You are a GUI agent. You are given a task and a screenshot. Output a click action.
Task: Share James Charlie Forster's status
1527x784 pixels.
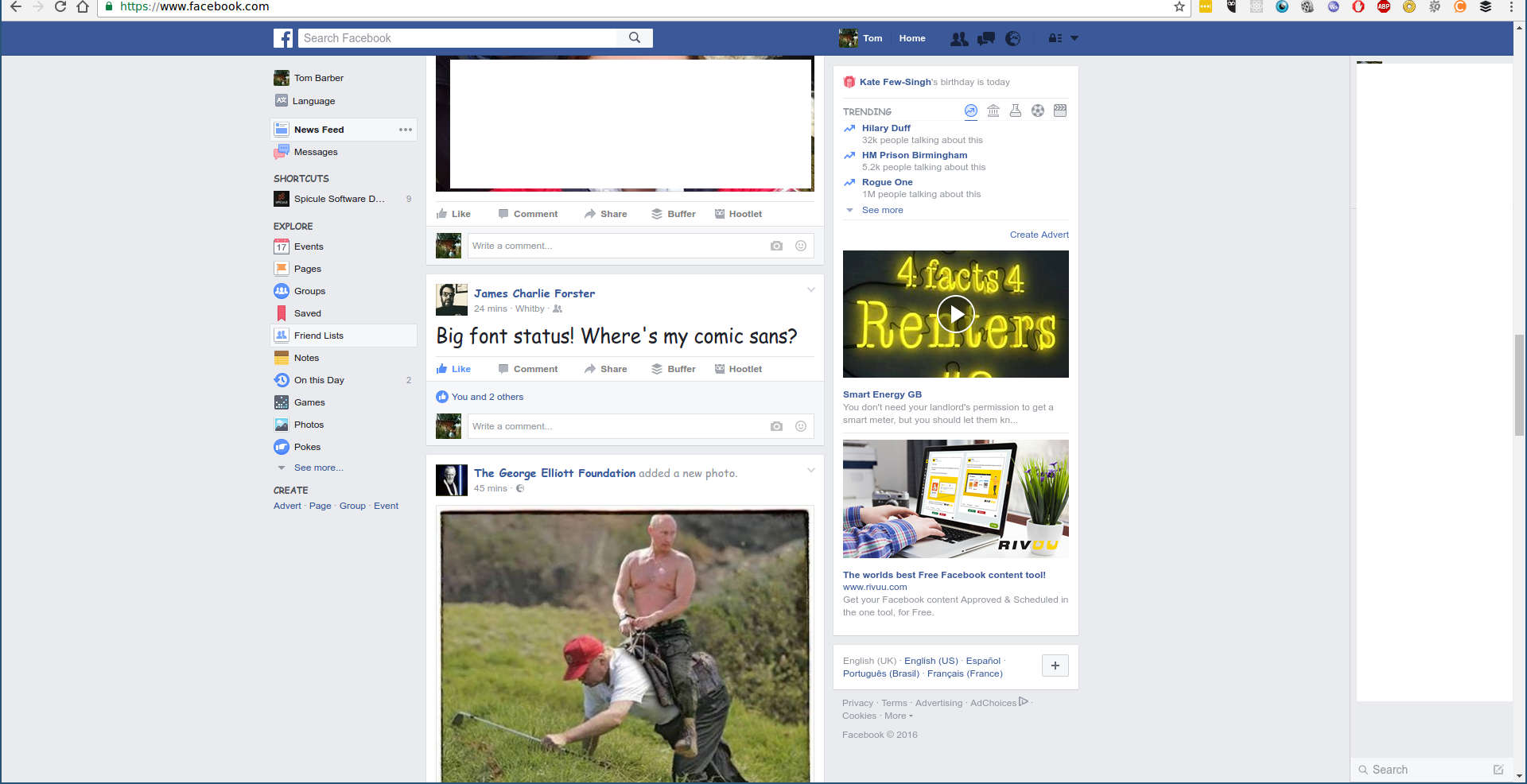605,369
